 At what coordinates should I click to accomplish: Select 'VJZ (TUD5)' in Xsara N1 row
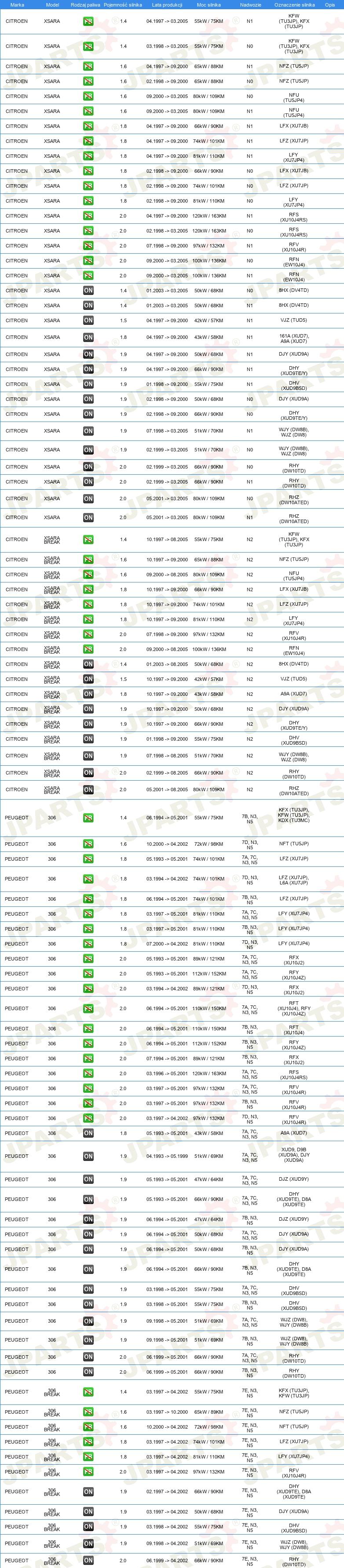[293, 320]
